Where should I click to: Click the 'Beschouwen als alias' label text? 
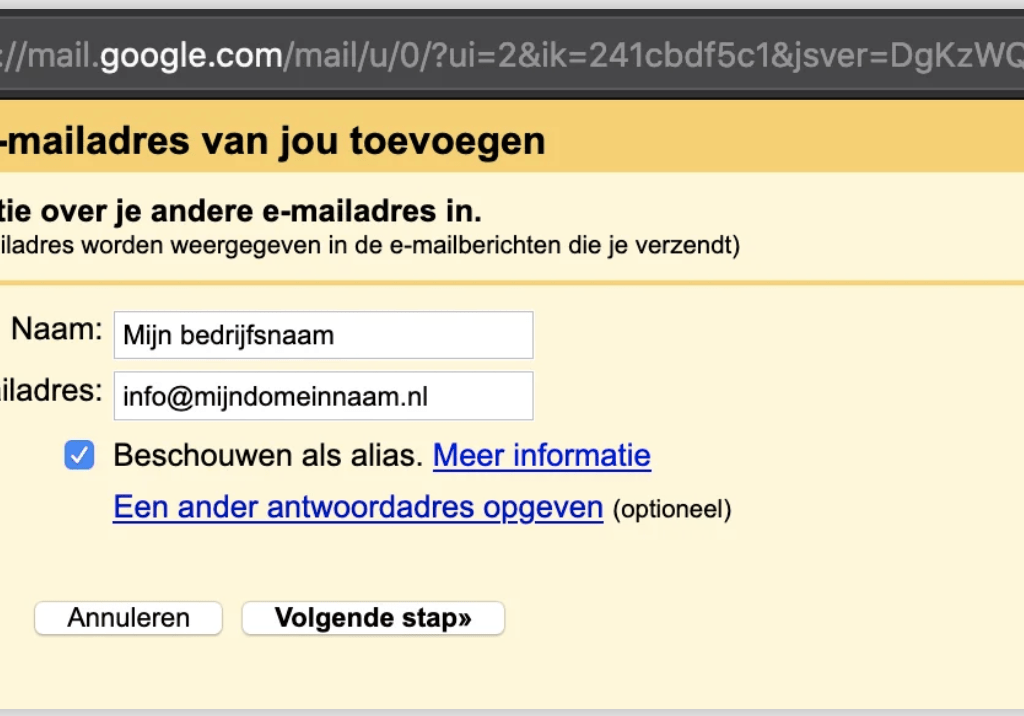pos(268,456)
